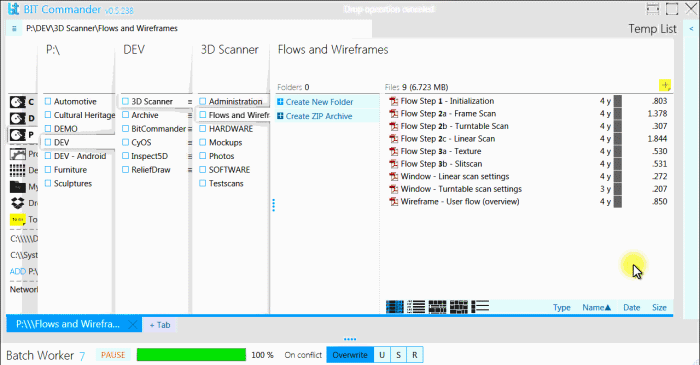Click PDF icon of Window - Linear scan settings

click(393, 176)
